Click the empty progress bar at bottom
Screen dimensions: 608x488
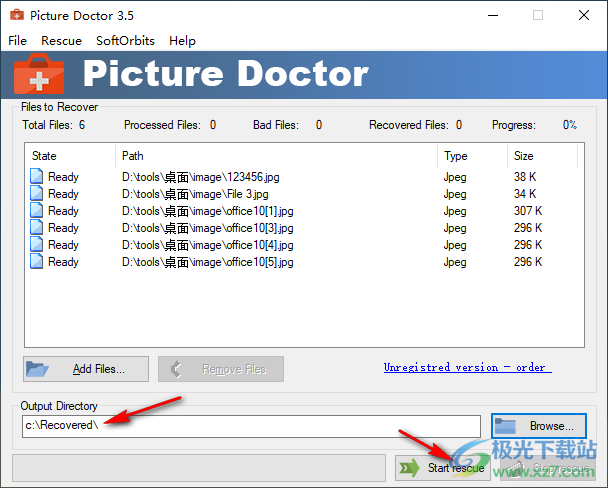(x=199, y=468)
